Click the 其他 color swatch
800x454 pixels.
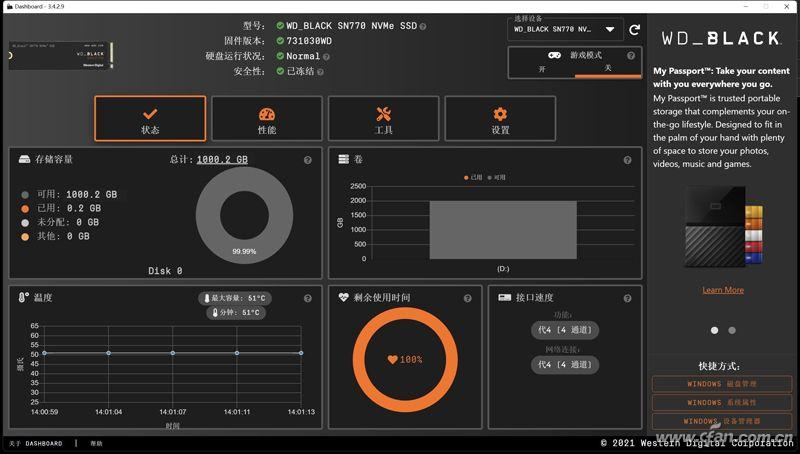[25, 237]
